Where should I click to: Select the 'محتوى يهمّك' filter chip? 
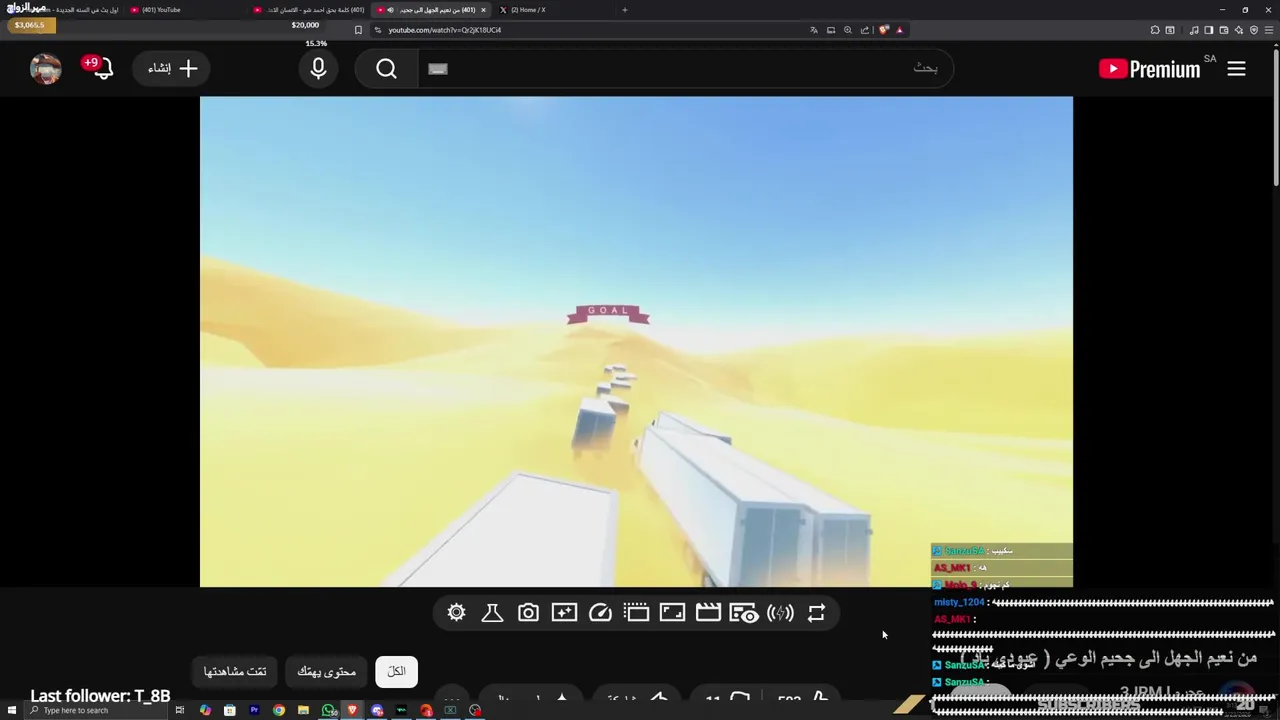click(x=326, y=671)
